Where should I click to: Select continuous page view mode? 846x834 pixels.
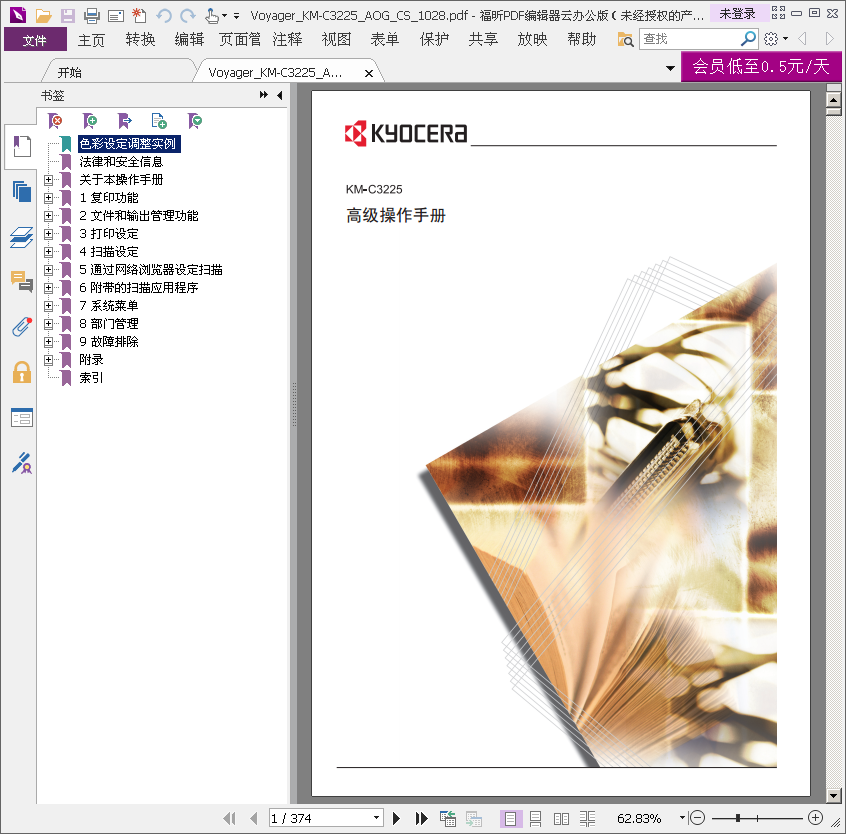(535, 818)
